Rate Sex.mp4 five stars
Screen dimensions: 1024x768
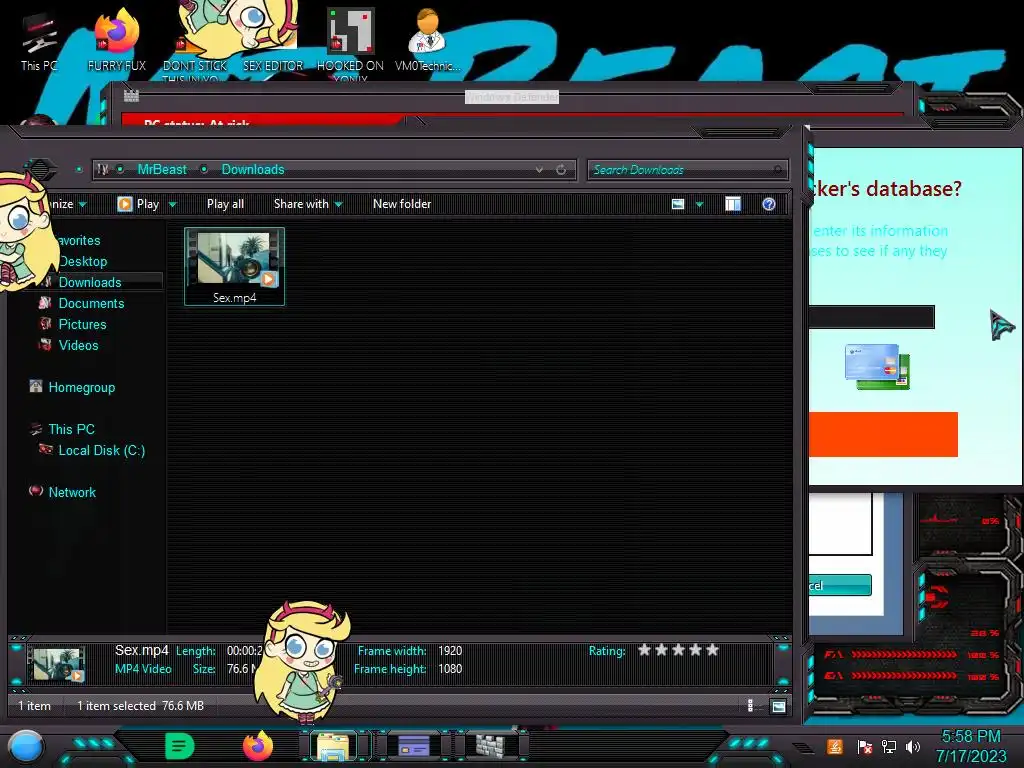click(712, 650)
